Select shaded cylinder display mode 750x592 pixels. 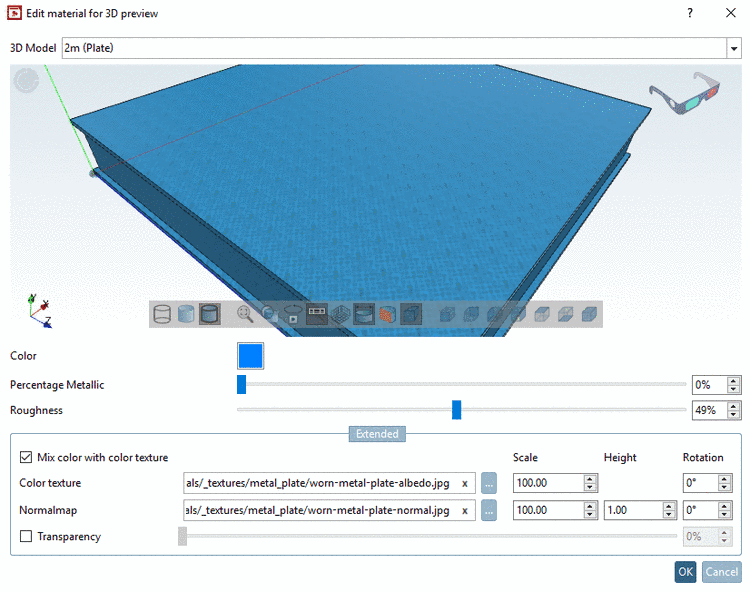(x=186, y=314)
